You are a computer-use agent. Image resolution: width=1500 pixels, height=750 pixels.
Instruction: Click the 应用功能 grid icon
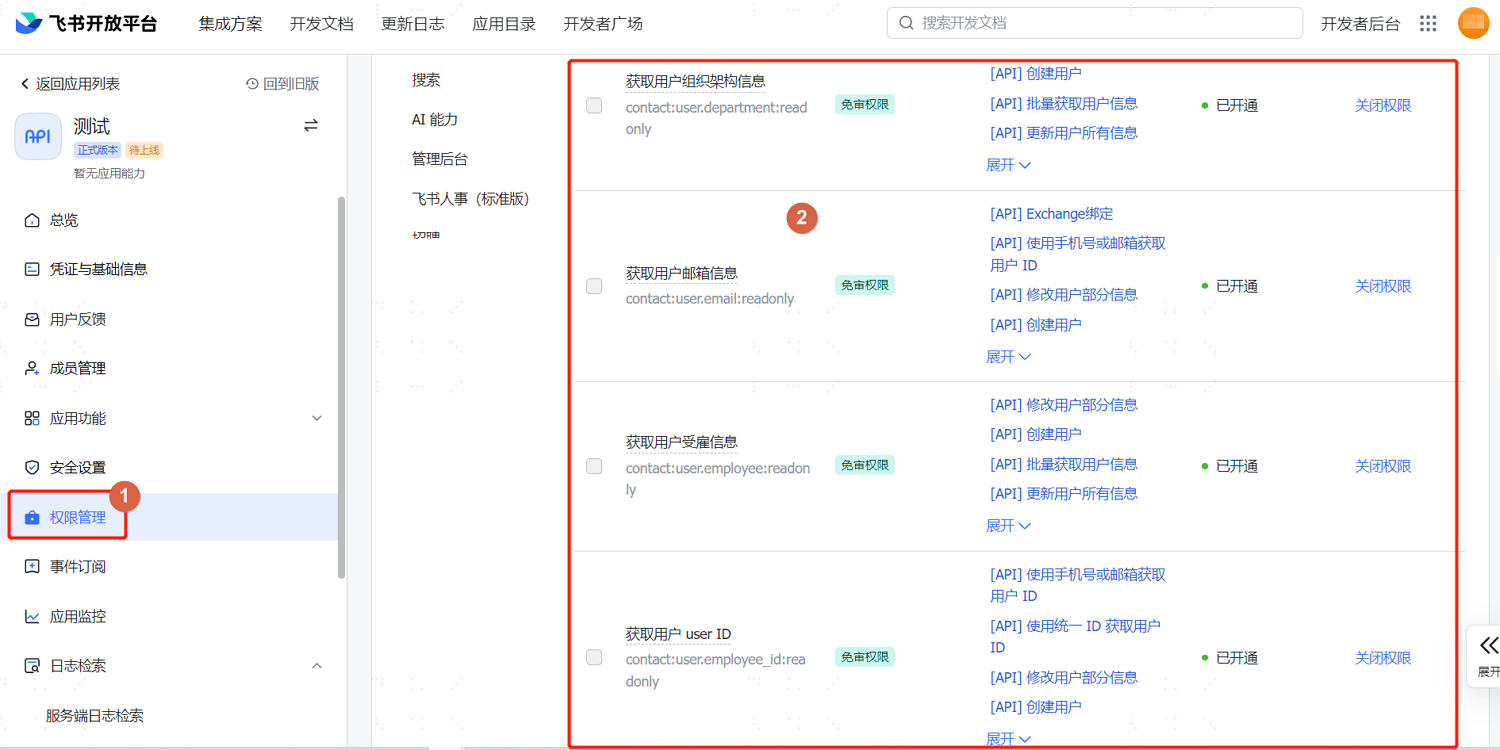(x=32, y=418)
